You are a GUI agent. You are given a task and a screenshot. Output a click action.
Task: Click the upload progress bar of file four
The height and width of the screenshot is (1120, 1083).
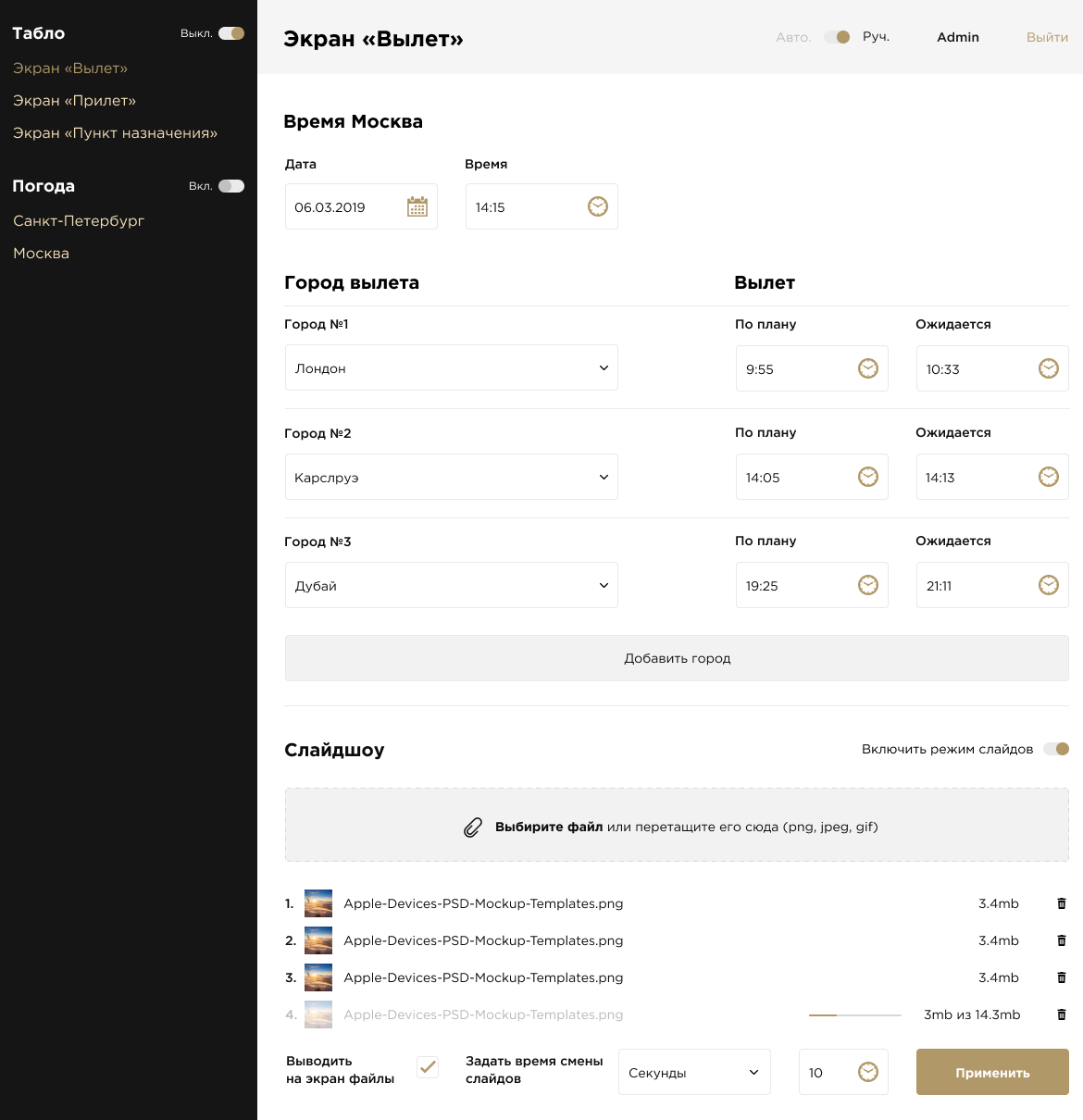[854, 1015]
